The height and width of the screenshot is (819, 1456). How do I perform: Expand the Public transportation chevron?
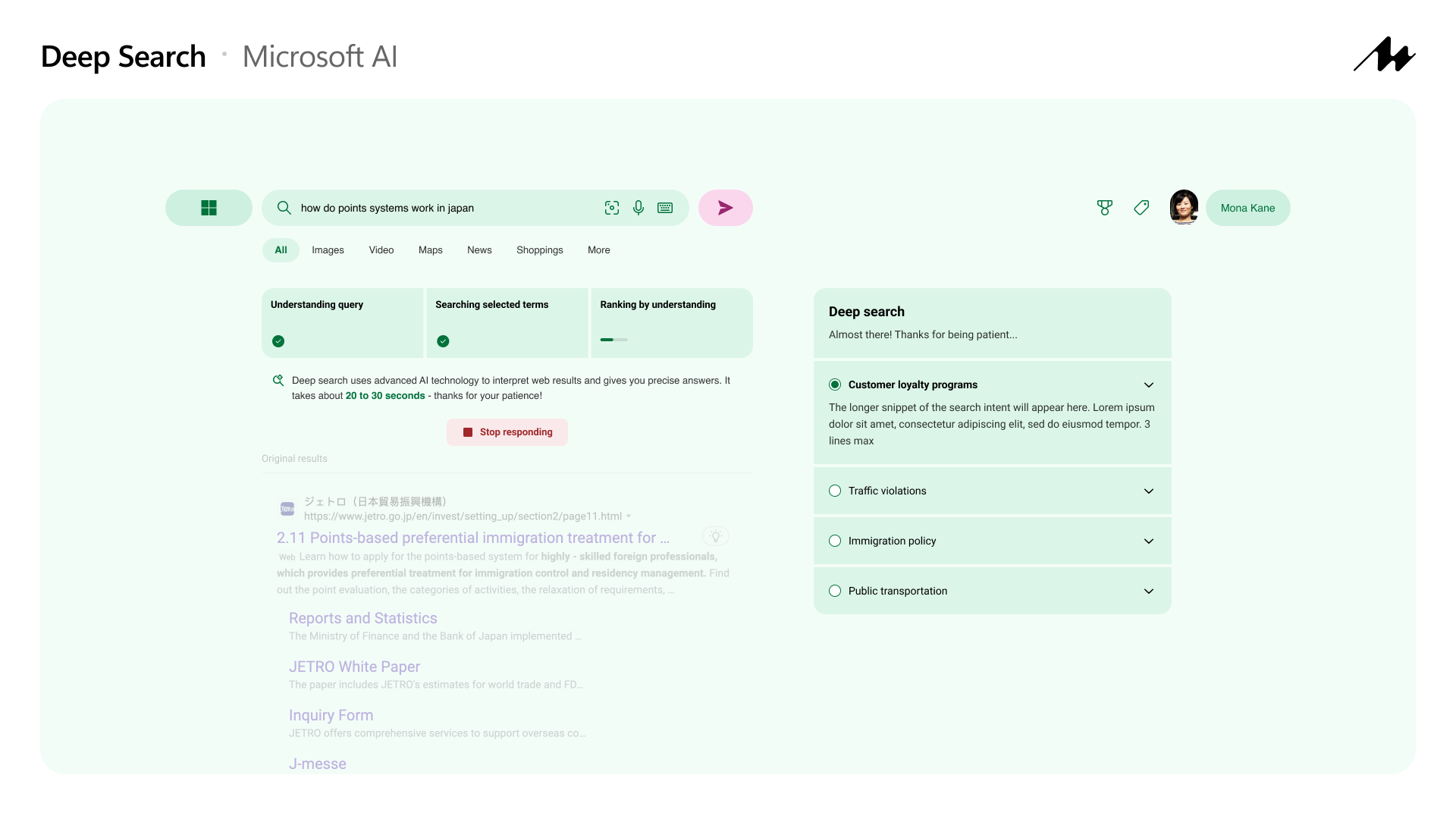pos(1148,591)
